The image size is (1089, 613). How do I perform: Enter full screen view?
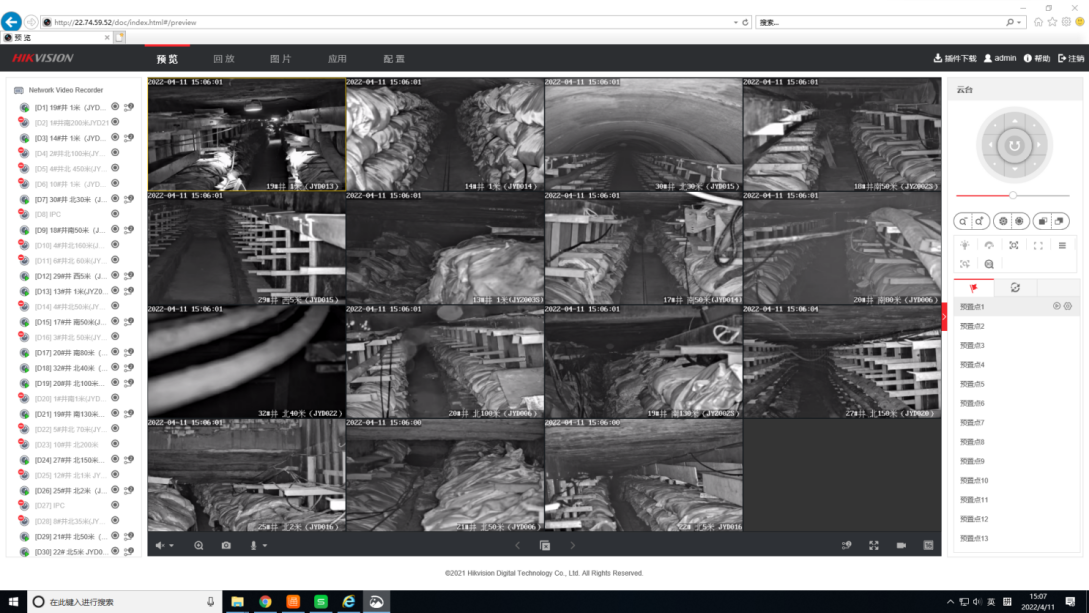point(874,546)
